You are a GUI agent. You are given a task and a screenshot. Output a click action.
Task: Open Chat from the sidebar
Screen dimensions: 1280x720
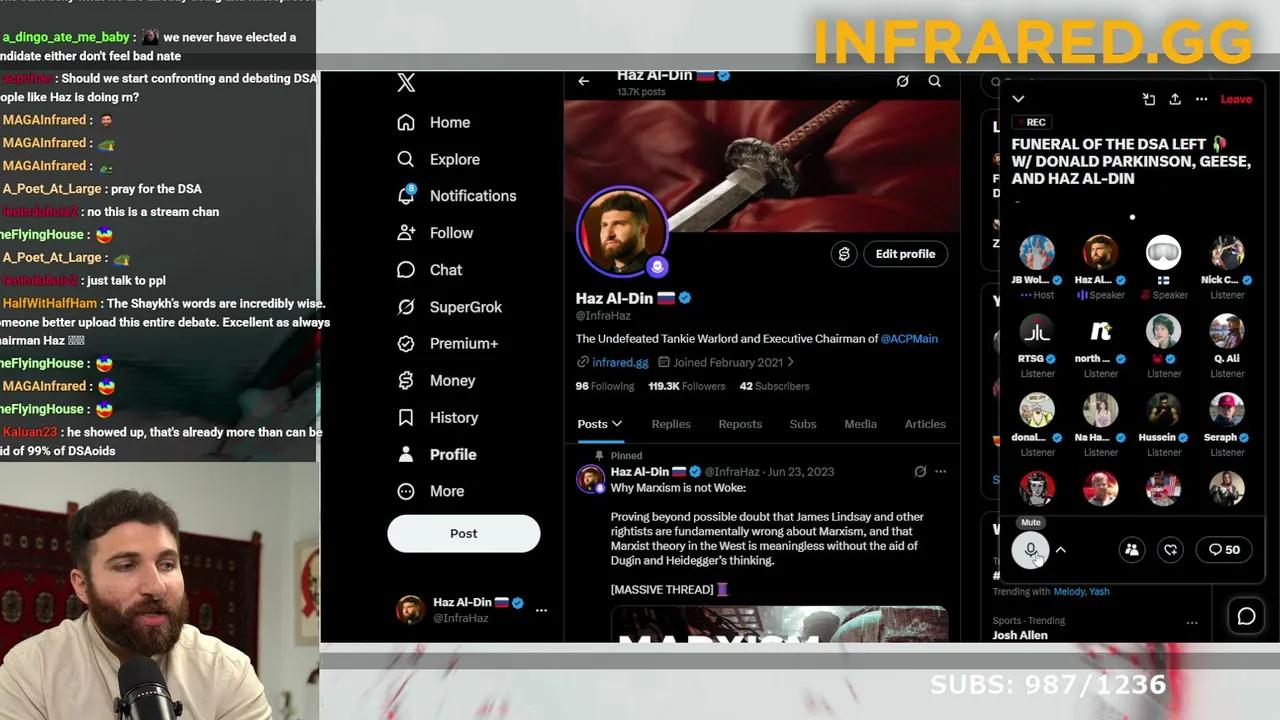click(429, 270)
